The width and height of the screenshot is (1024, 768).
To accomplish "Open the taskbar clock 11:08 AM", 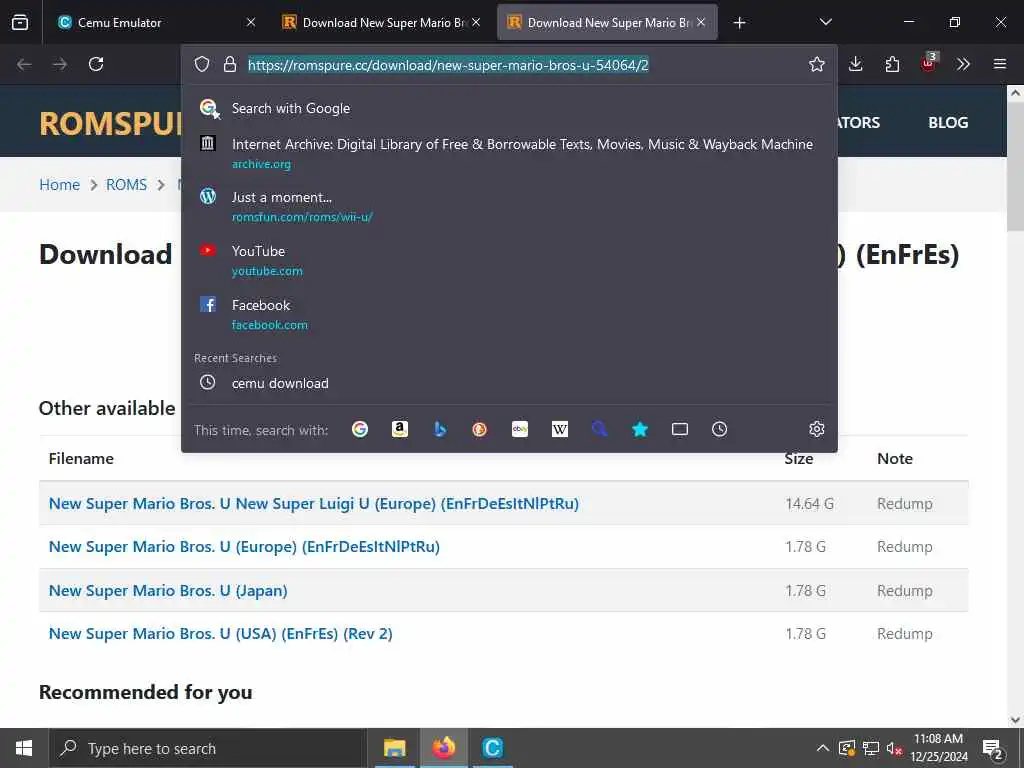I will (x=938, y=748).
